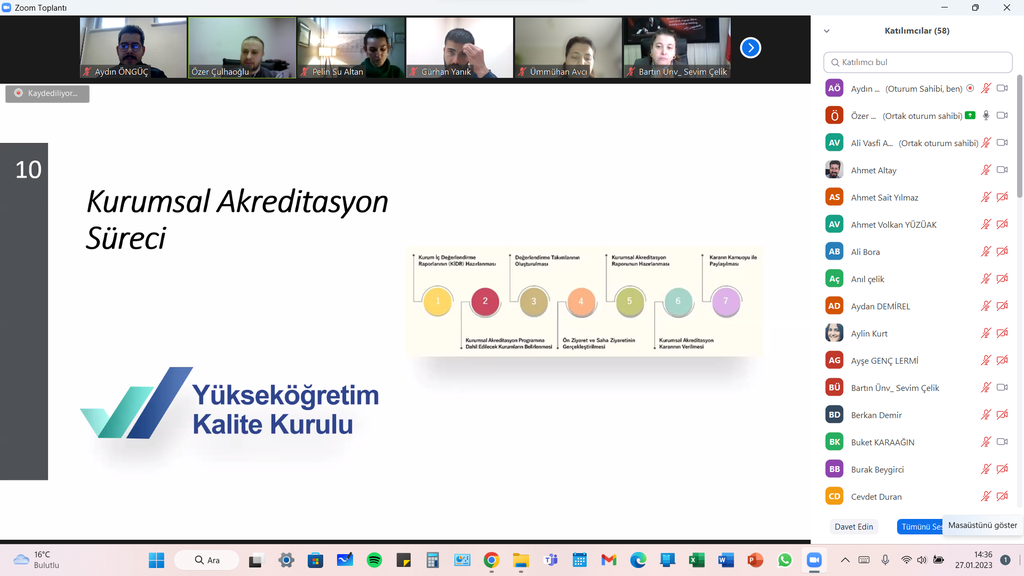Click the microphone icon next to Özer
This screenshot has width=1024, height=576.
(x=986, y=116)
